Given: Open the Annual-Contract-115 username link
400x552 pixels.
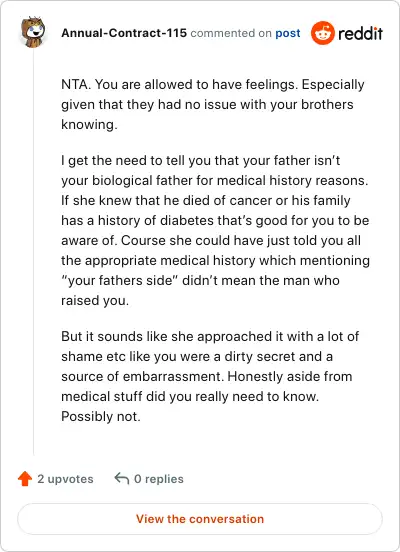Looking at the screenshot, I should click(124, 33).
